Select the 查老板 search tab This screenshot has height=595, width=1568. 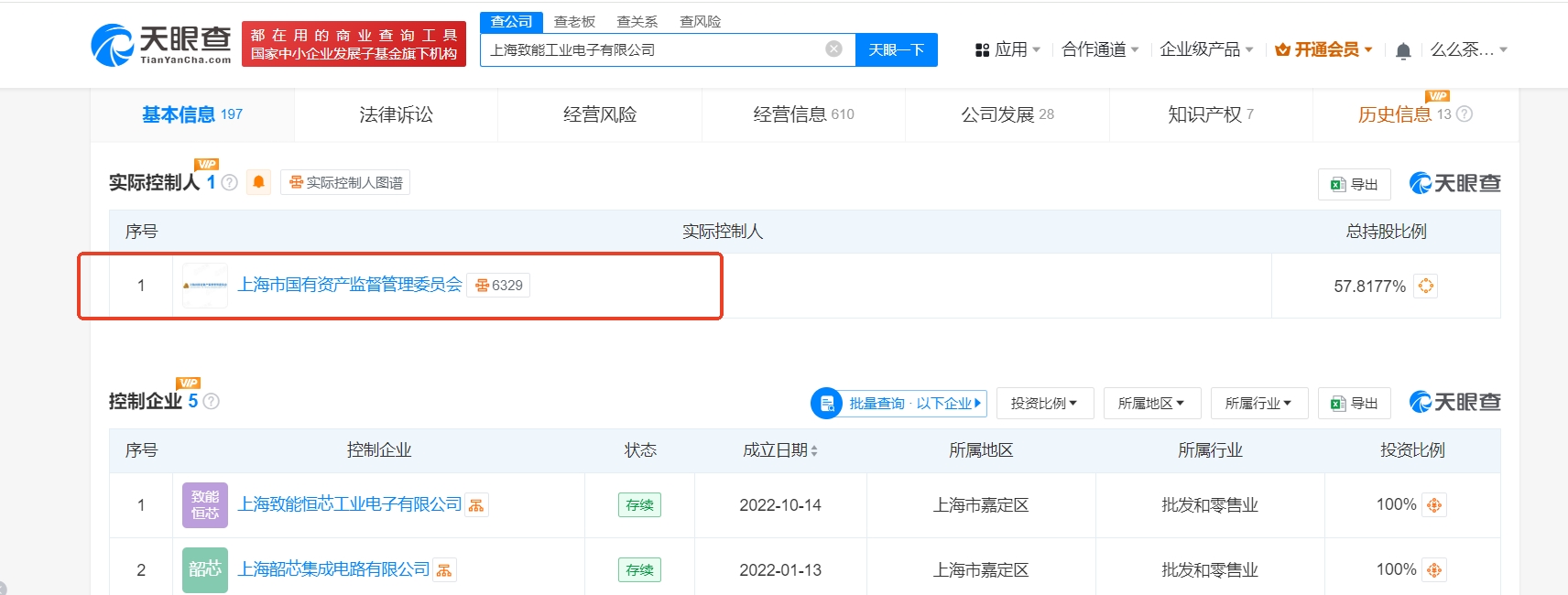(574, 21)
